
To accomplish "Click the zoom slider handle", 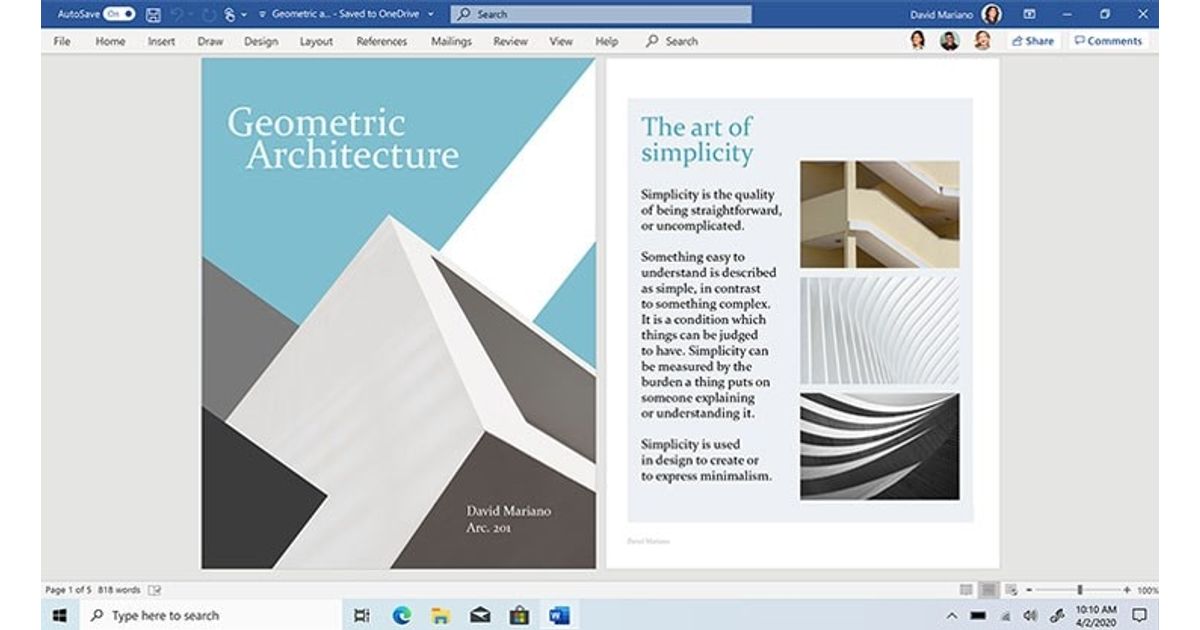I will 1080,590.
